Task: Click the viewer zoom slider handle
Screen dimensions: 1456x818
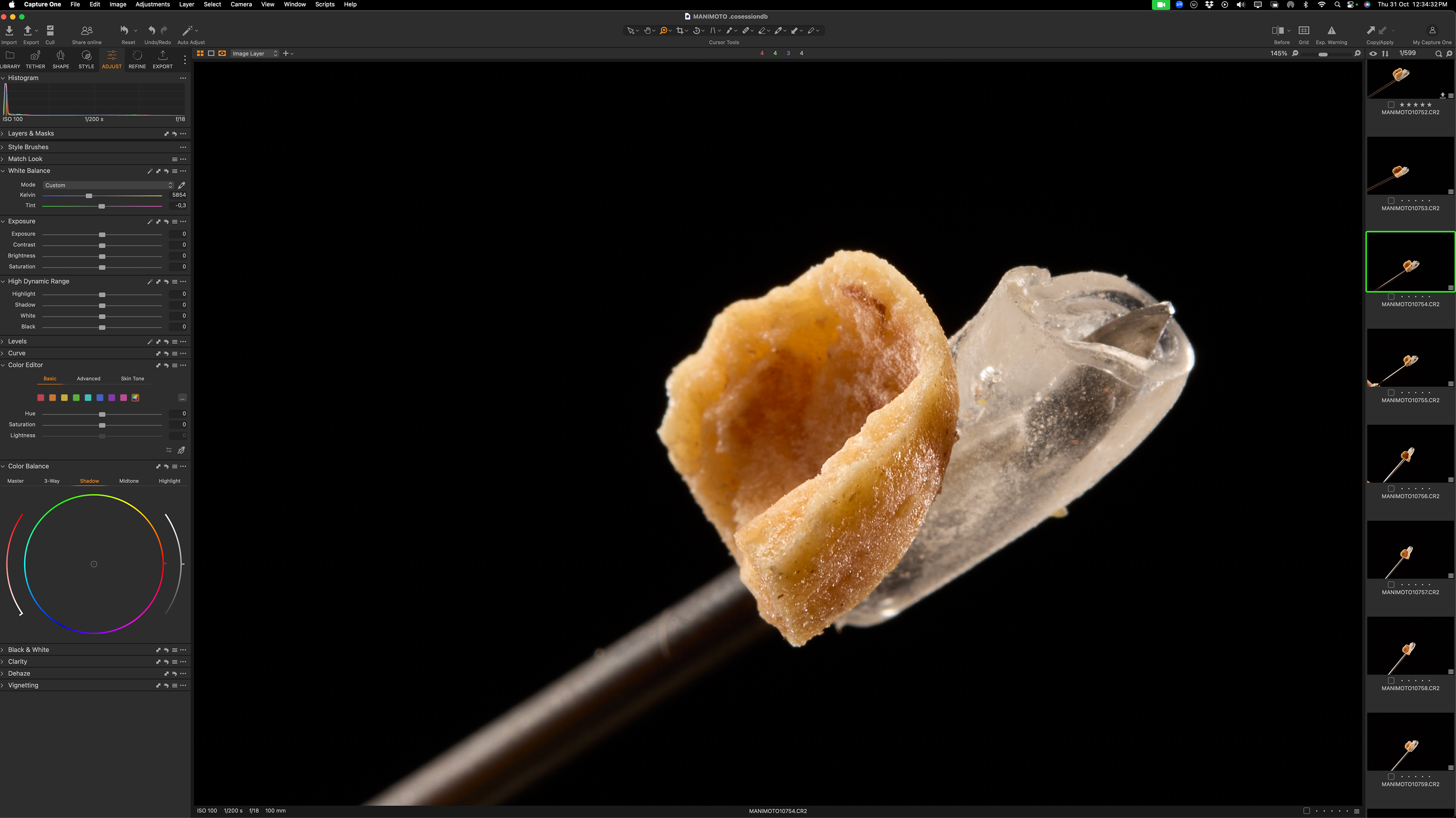Action: [x=1323, y=54]
